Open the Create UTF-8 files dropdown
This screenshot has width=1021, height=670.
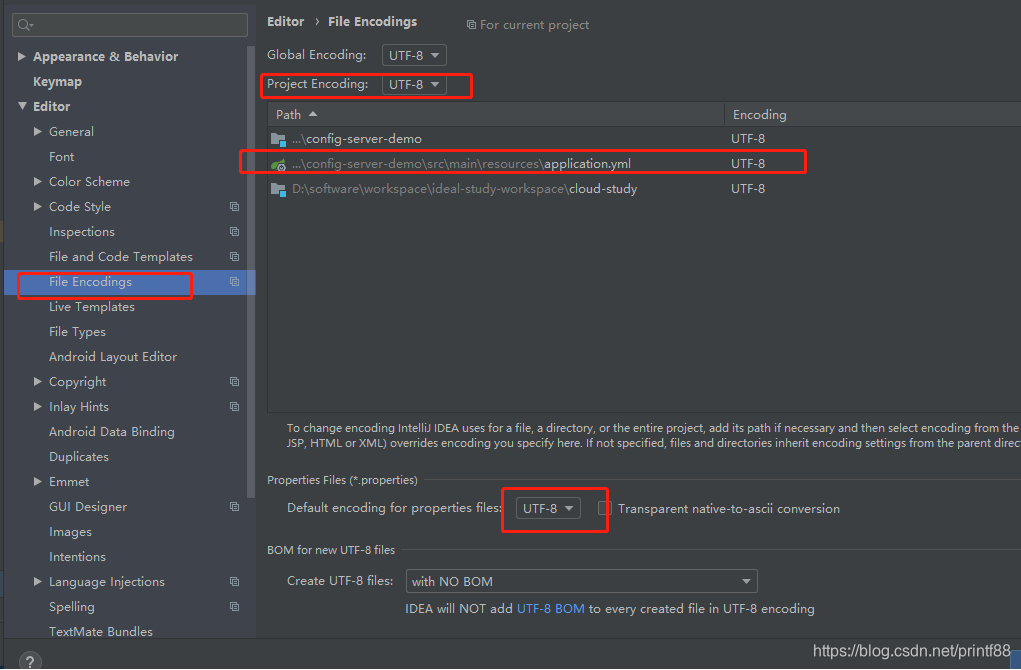click(581, 581)
